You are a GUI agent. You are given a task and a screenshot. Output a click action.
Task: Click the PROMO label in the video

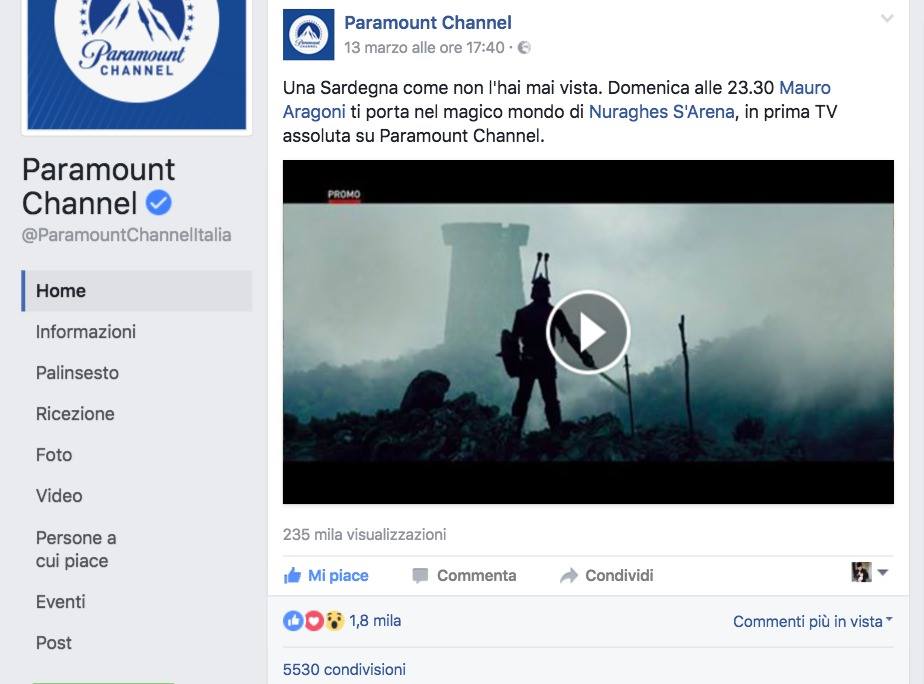click(344, 195)
